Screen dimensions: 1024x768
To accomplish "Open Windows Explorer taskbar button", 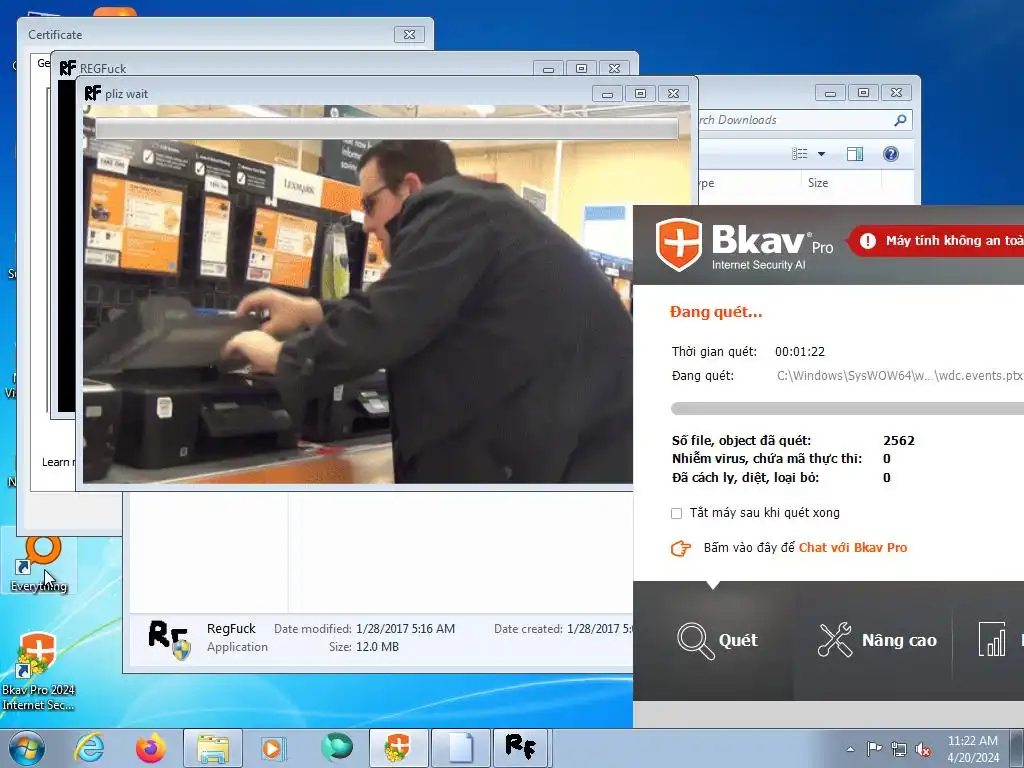I will coord(213,748).
